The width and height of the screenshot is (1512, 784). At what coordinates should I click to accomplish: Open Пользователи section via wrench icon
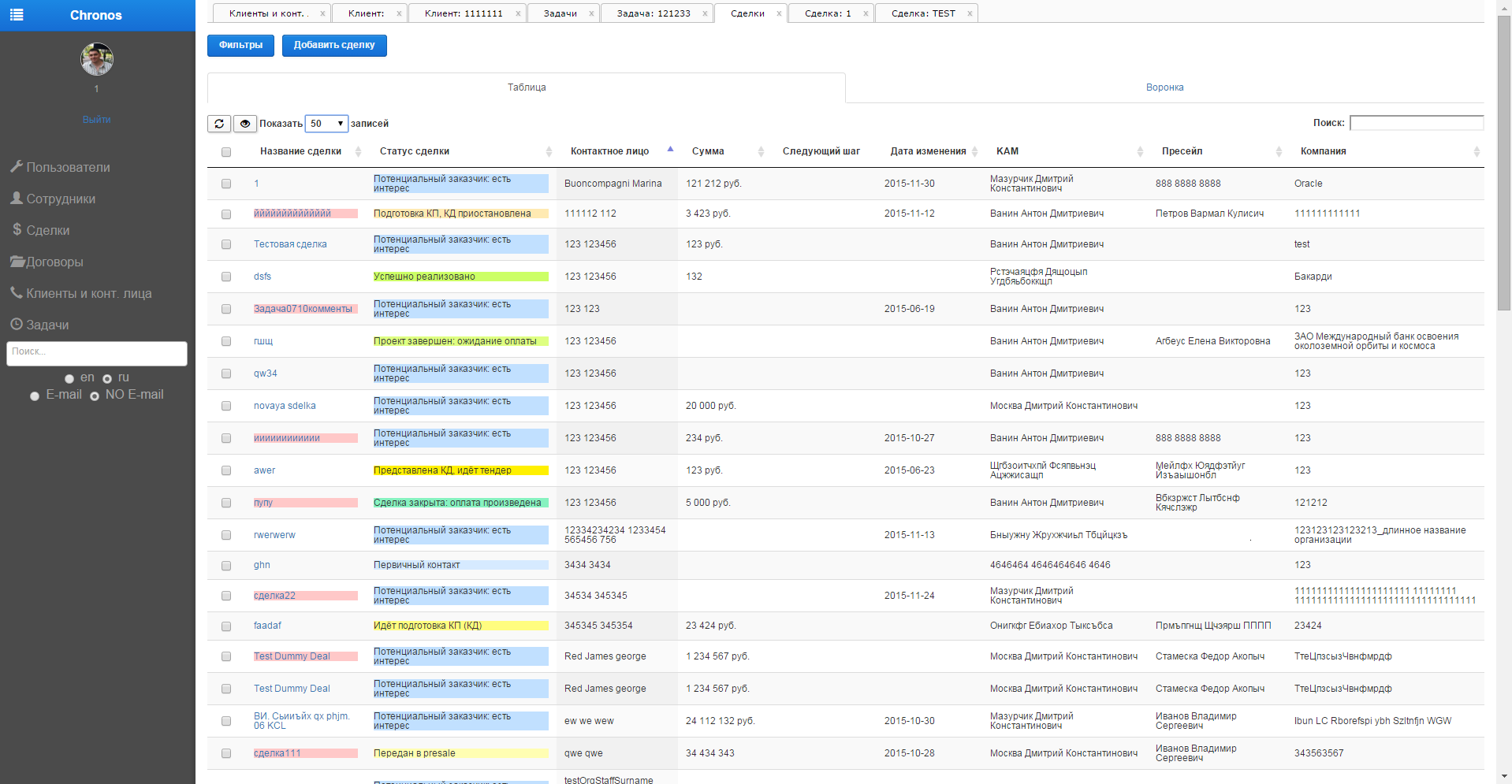(17, 167)
